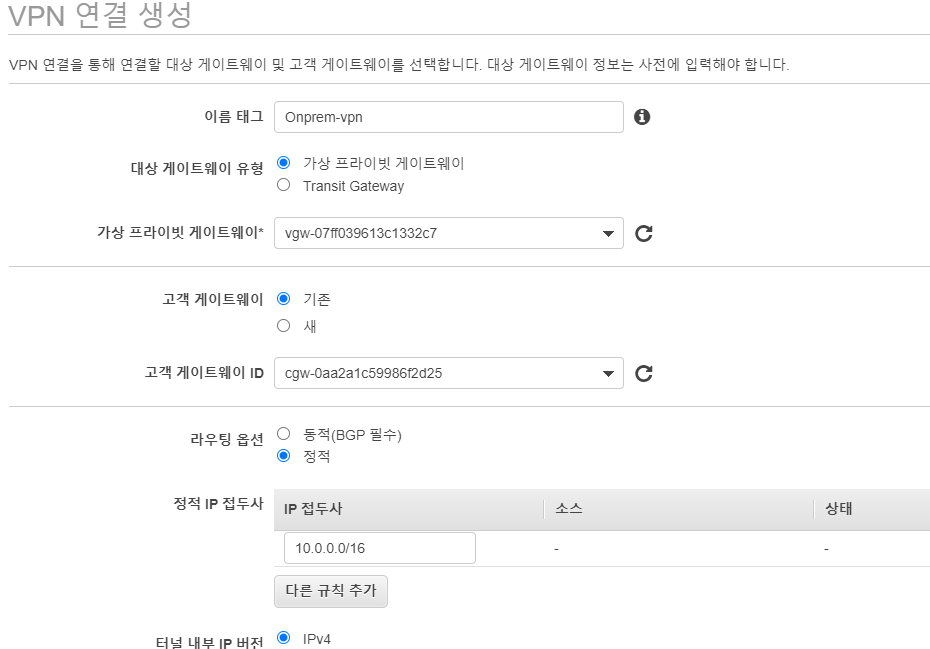Refresh the customer gateway ID list
The image size is (930, 649).
[644, 373]
